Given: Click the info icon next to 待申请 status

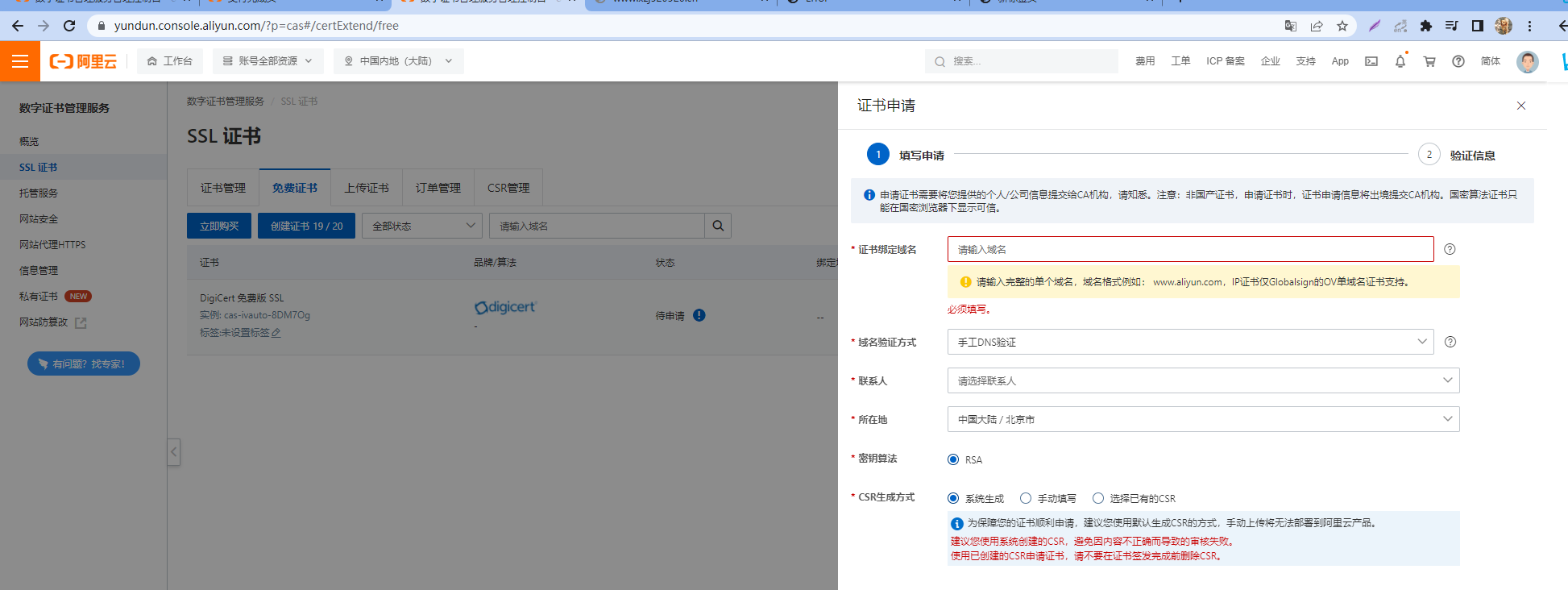Looking at the screenshot, I should 699,315.
